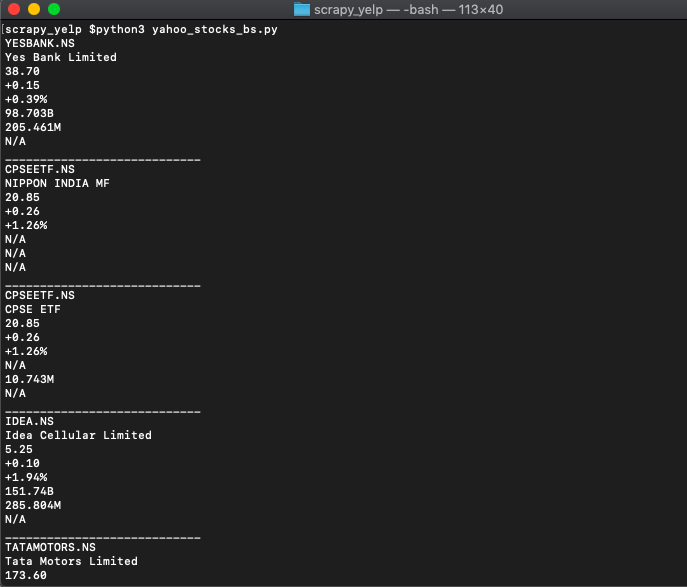Click the change value +0.10
Image resolution: width=687 pixels, height=587 pixels.
coord(22,463)
